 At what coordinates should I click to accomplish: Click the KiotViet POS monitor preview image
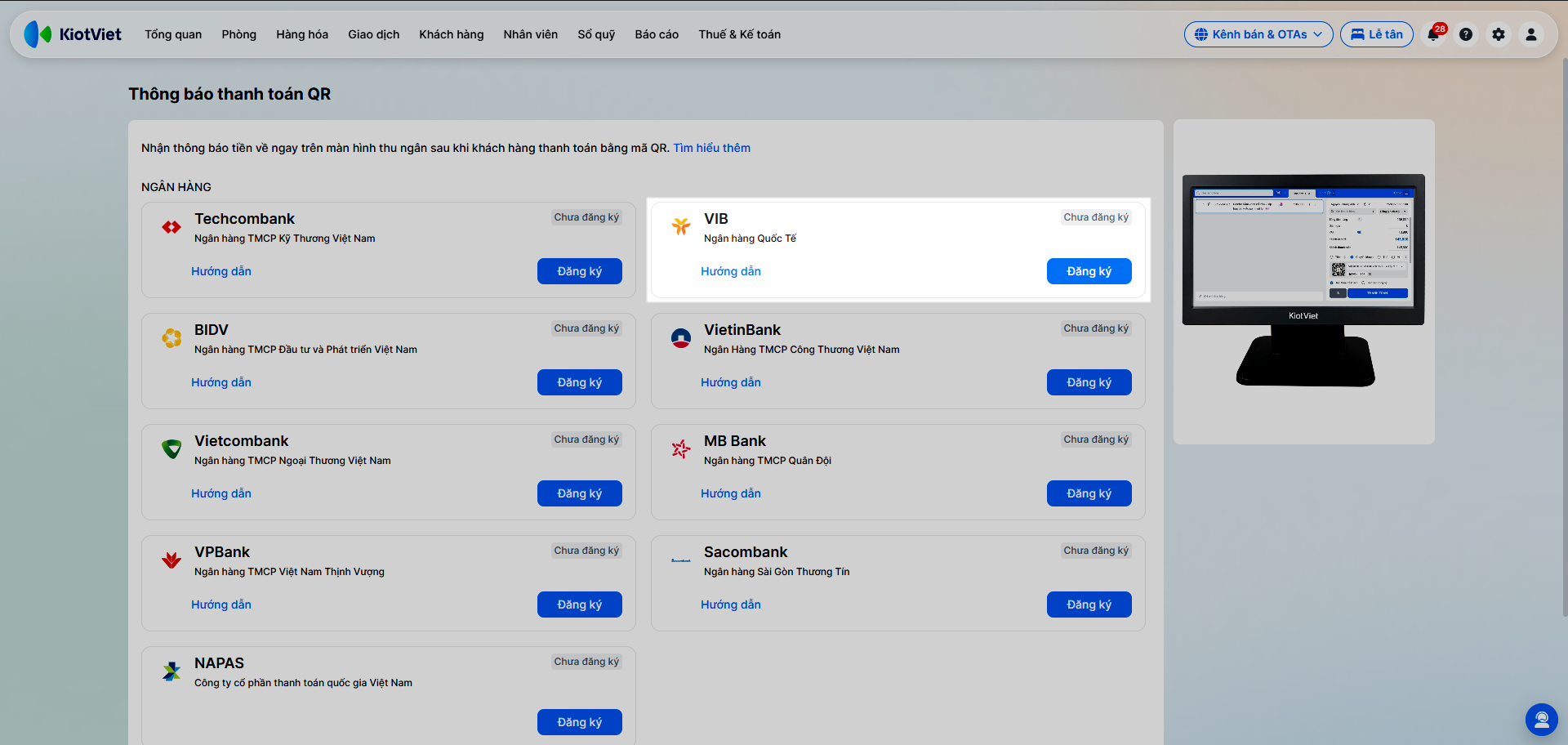(x=1303, y=280)
